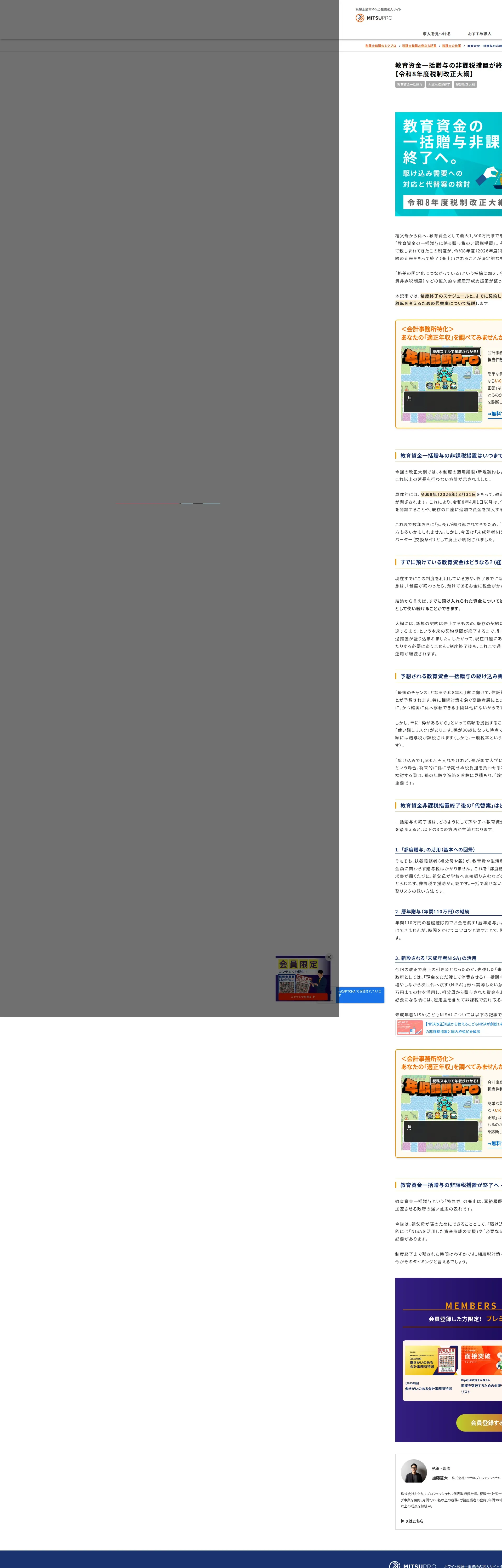Click the subheading 3. 新設される「未成年者NISA」の活用

pyautogui.click(x=436, y=958)
